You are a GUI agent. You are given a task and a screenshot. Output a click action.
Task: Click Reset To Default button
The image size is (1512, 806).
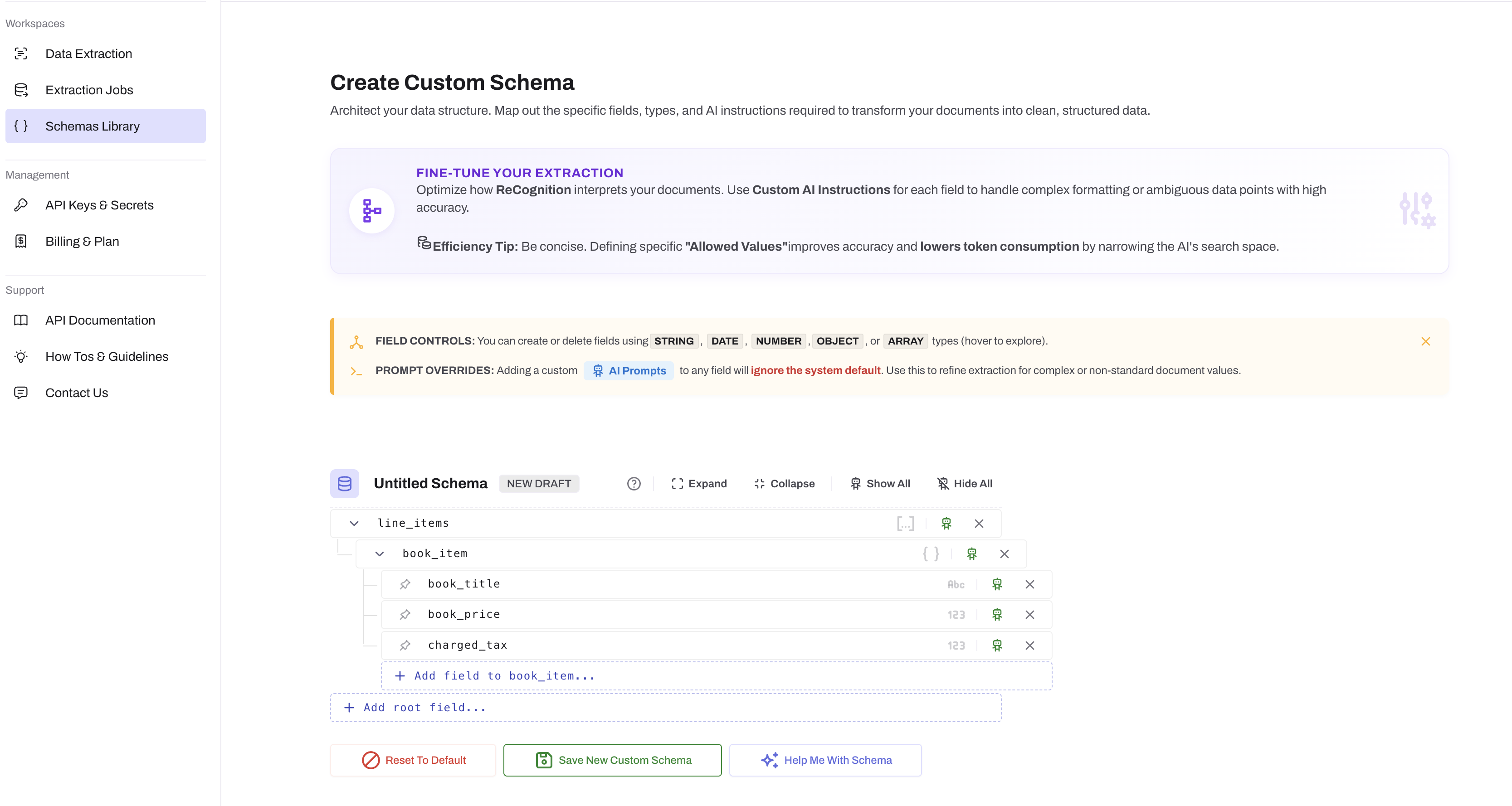pos(413,760)
